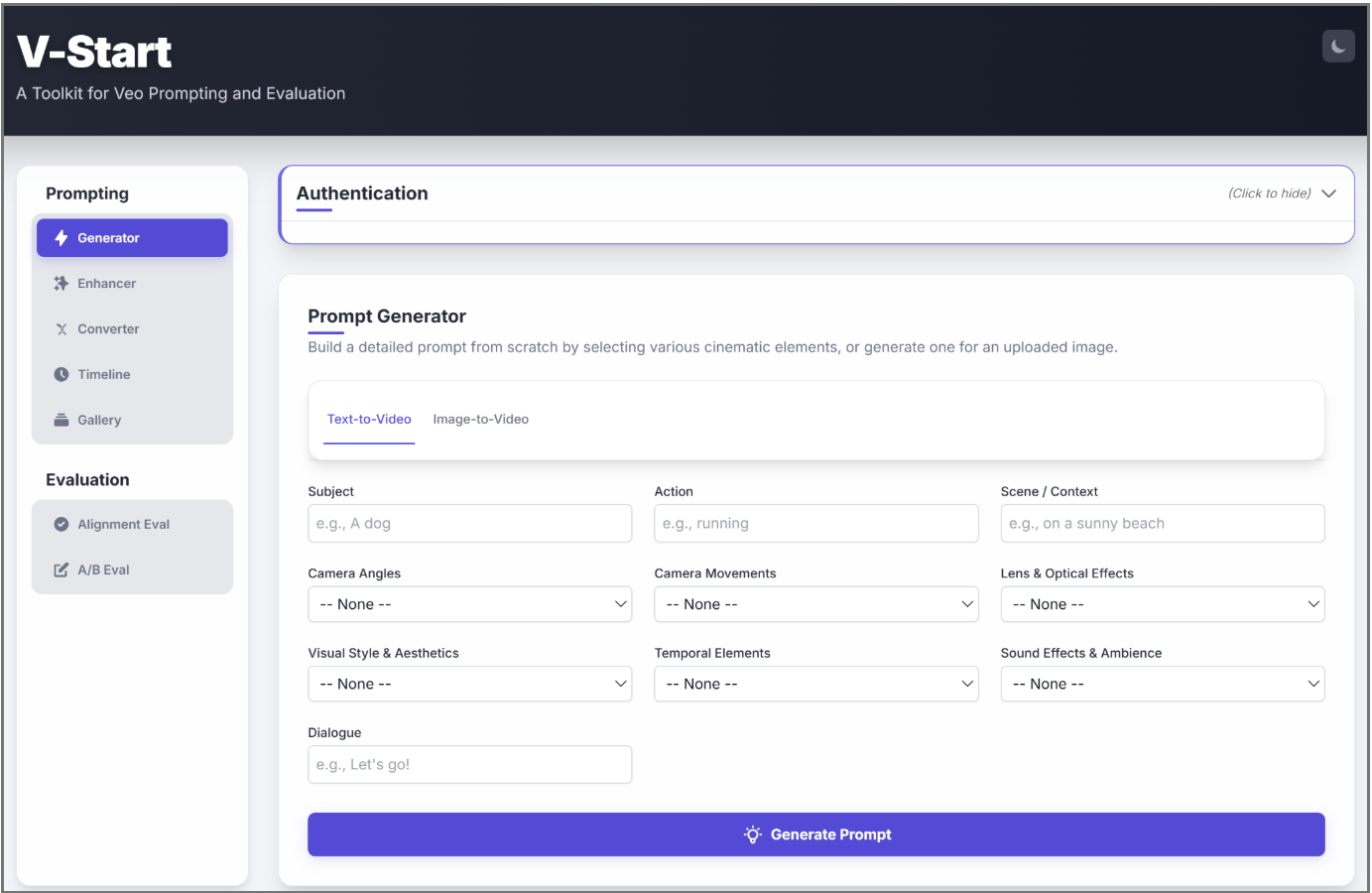This screenshot has height=893, width=1372.
Task: Click the lightbulb icon on Generate Prompt
Action: tap(753, 834)
